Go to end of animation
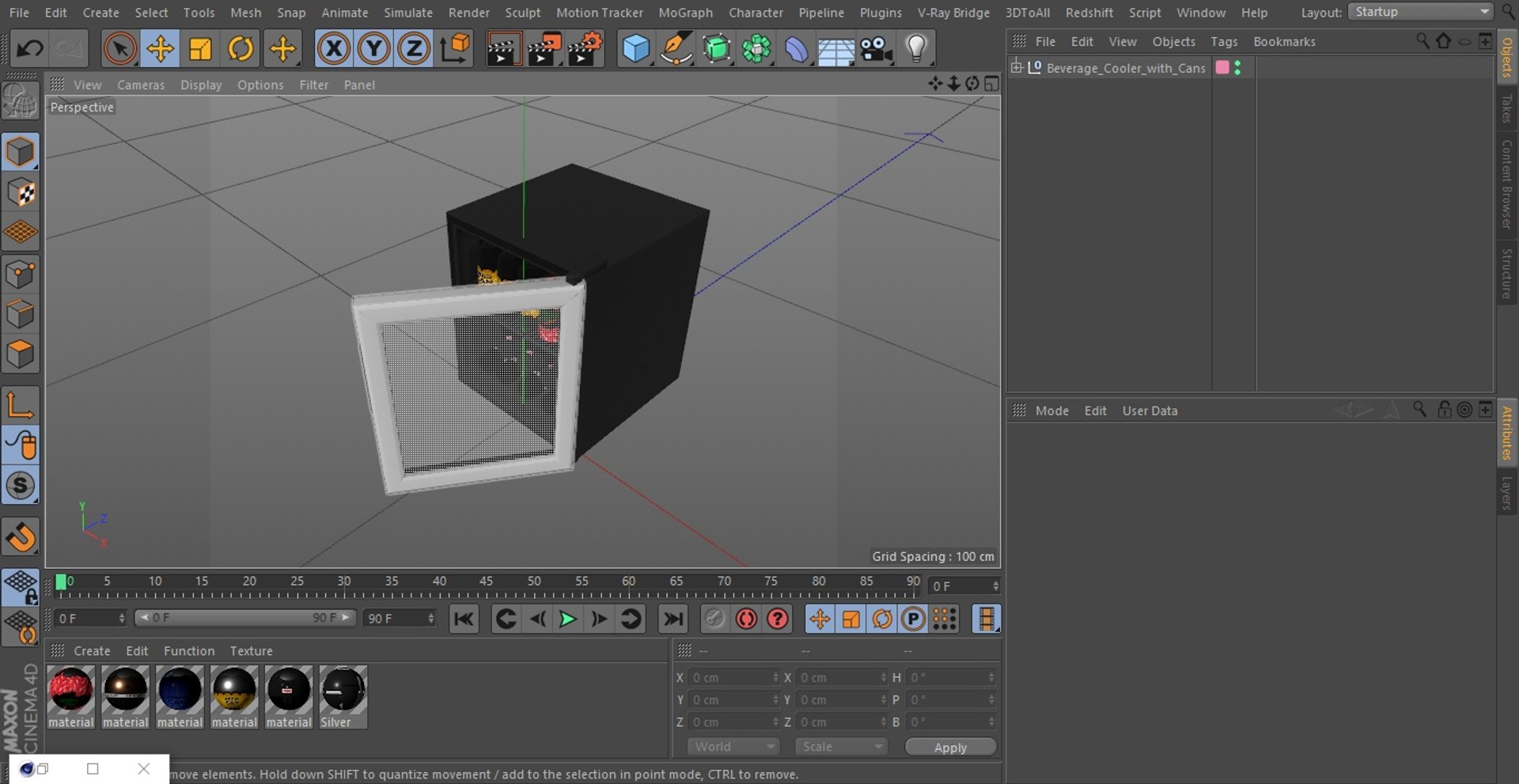 pyautogui.click(x=673, y=619)
